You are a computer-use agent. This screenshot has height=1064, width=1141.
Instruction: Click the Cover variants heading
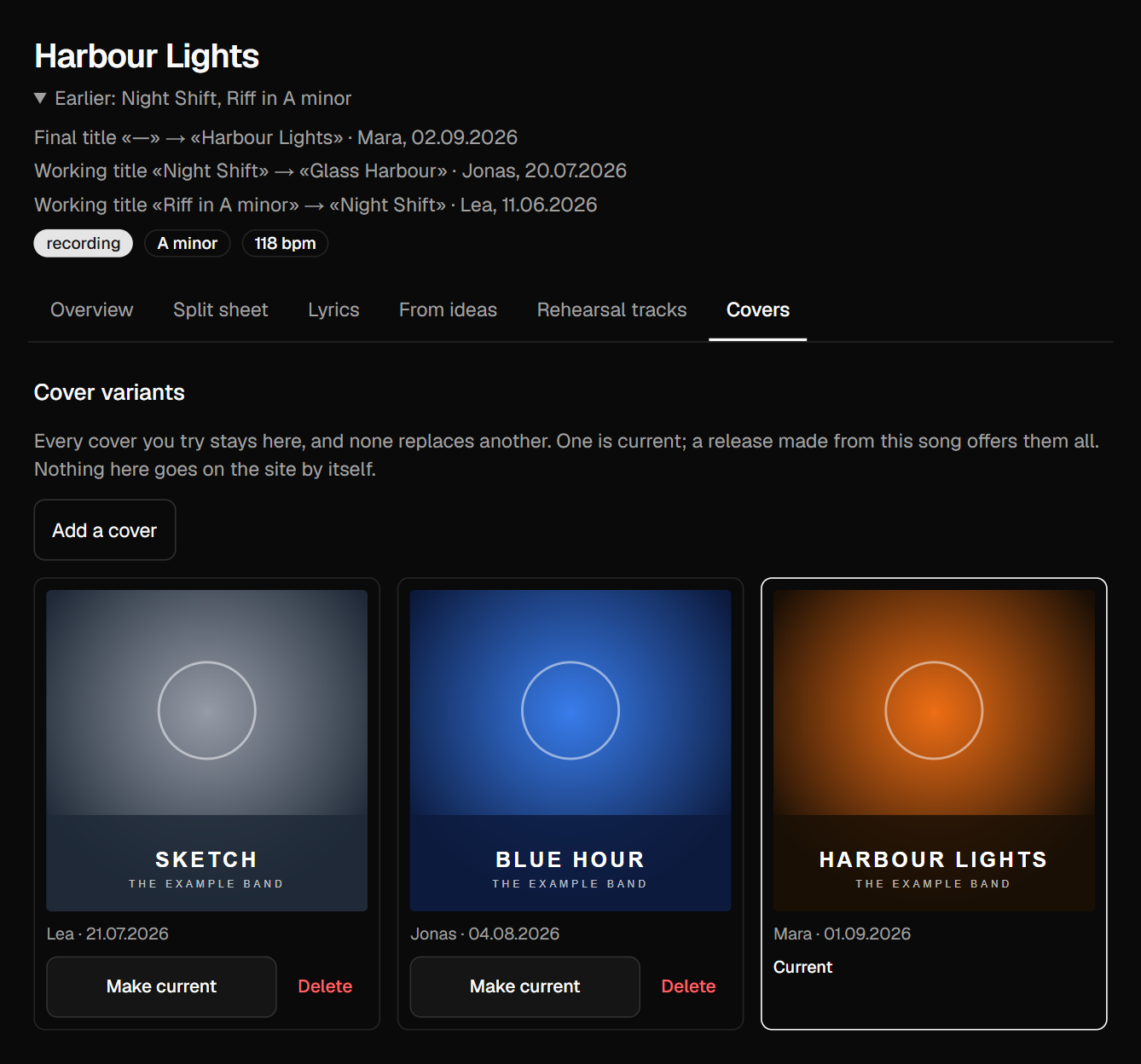109,392
